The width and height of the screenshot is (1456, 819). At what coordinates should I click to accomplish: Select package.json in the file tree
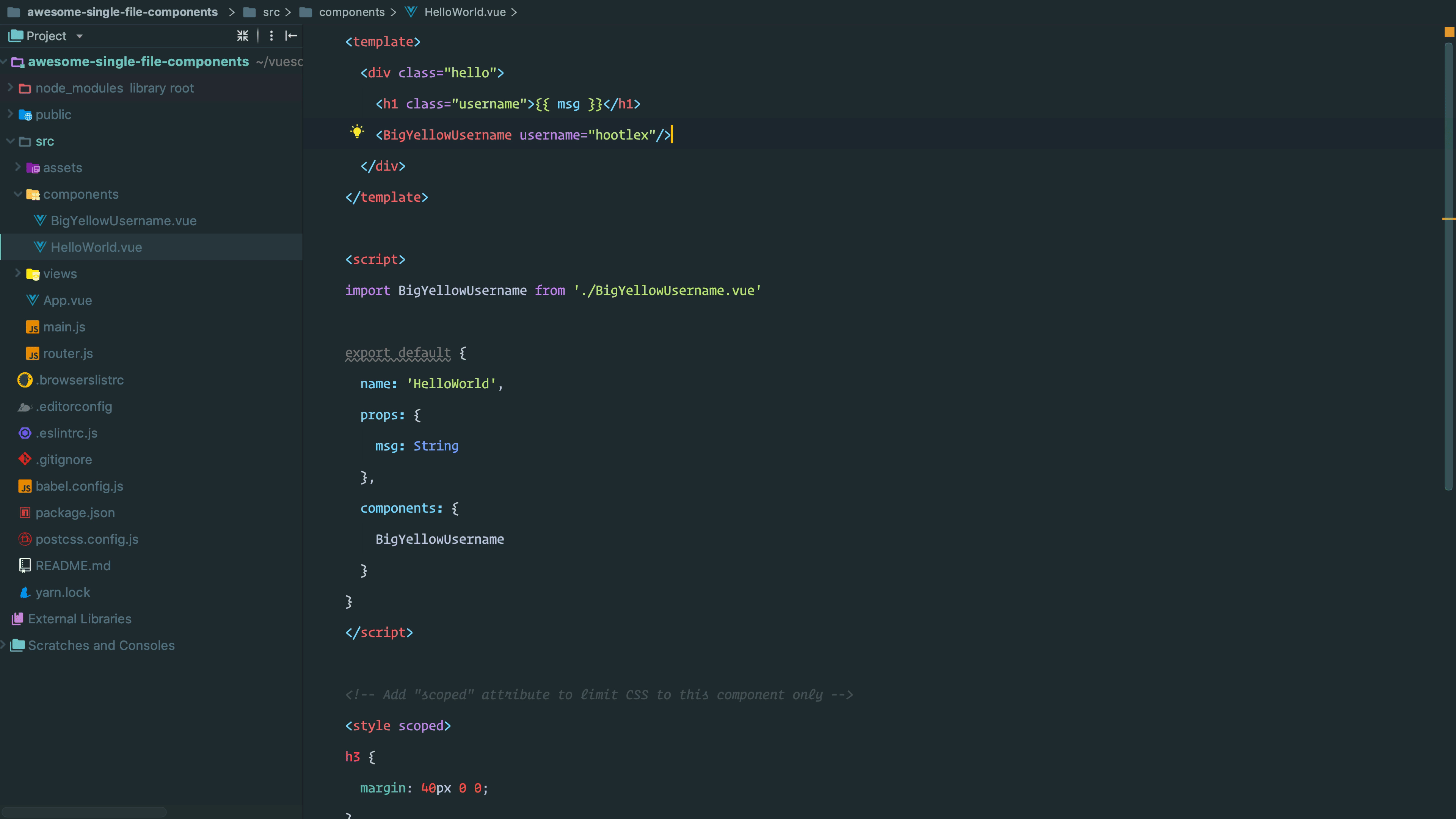[75, 513]
